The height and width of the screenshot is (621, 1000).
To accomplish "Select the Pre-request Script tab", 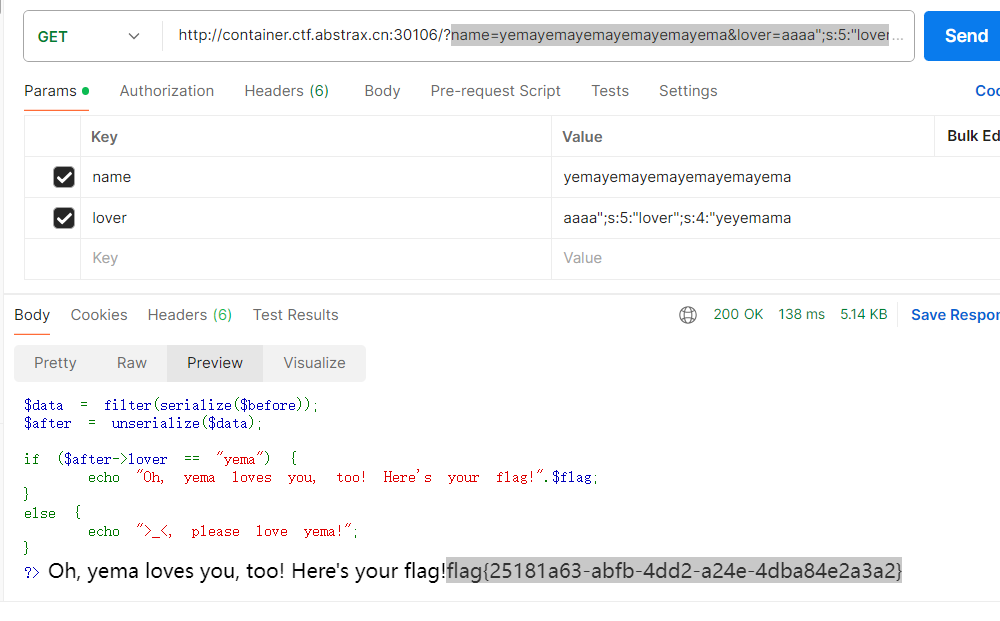I will 495,91.
